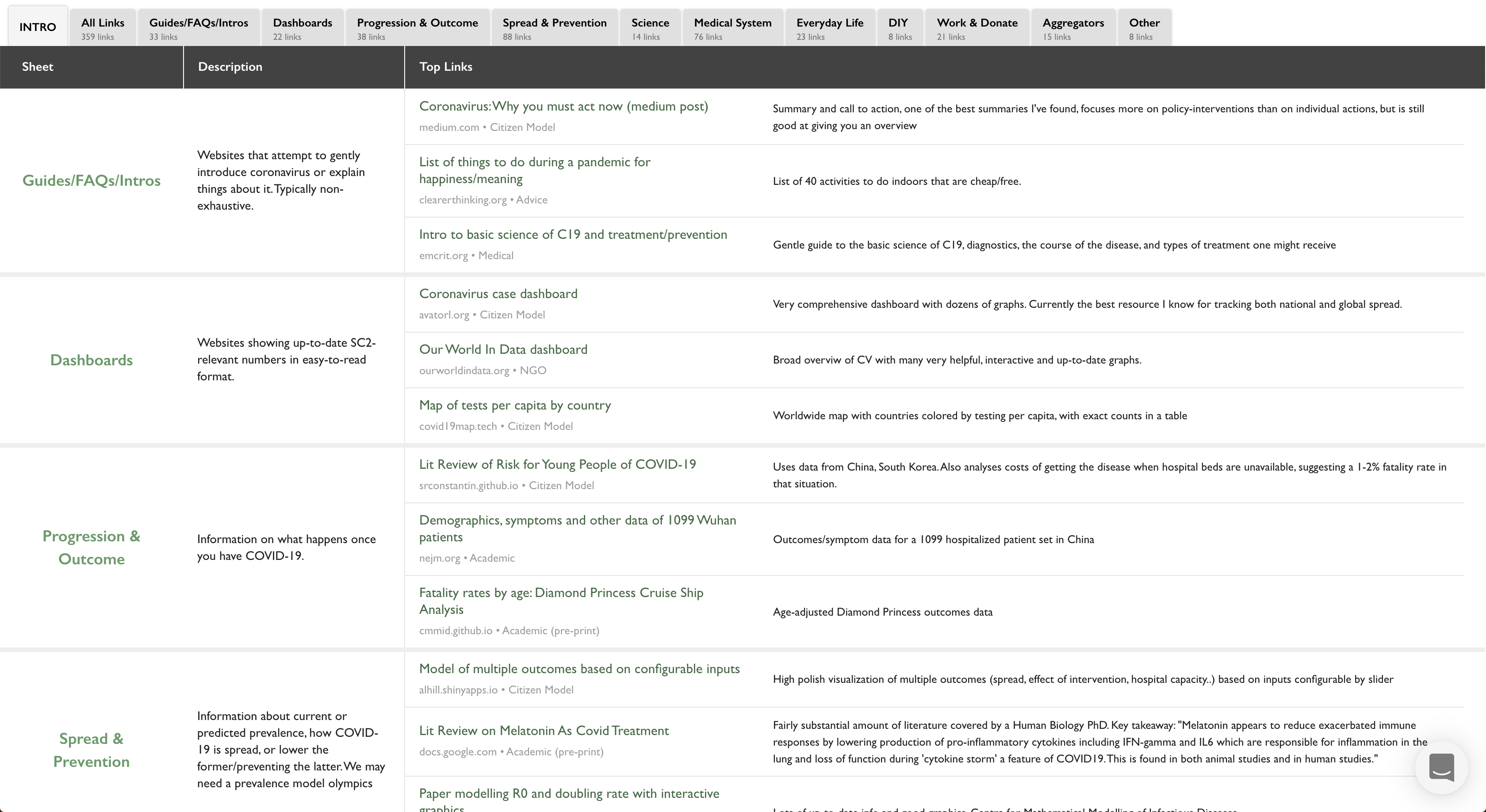The width and height of the screenshot is (1486, 812).
Task: Go to Progression & Outcome tab
Action: pyautogui.click(x=417, y=28)
